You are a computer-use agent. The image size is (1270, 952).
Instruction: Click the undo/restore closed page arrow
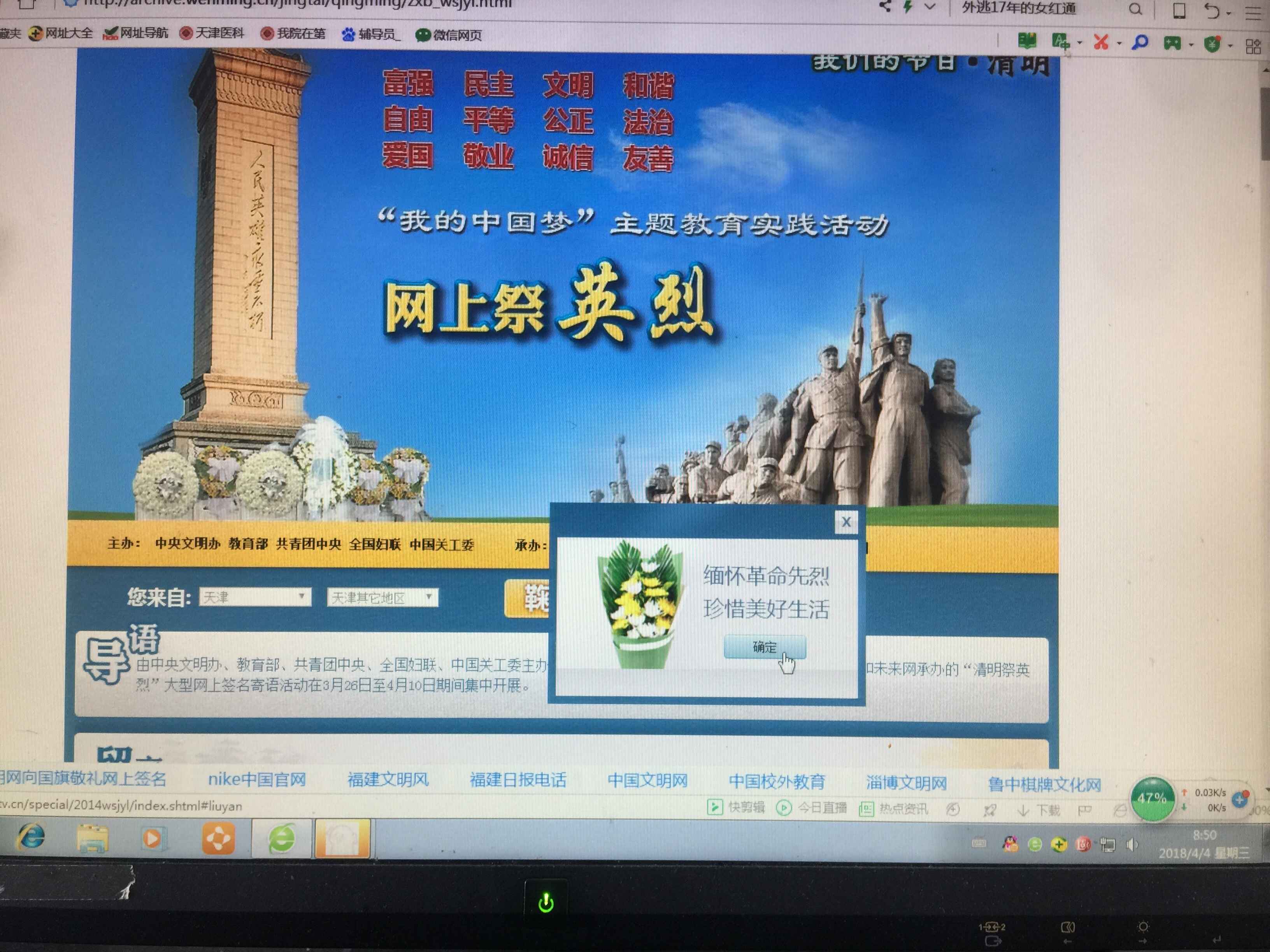pyautogui.click(x=1211, y=11)
